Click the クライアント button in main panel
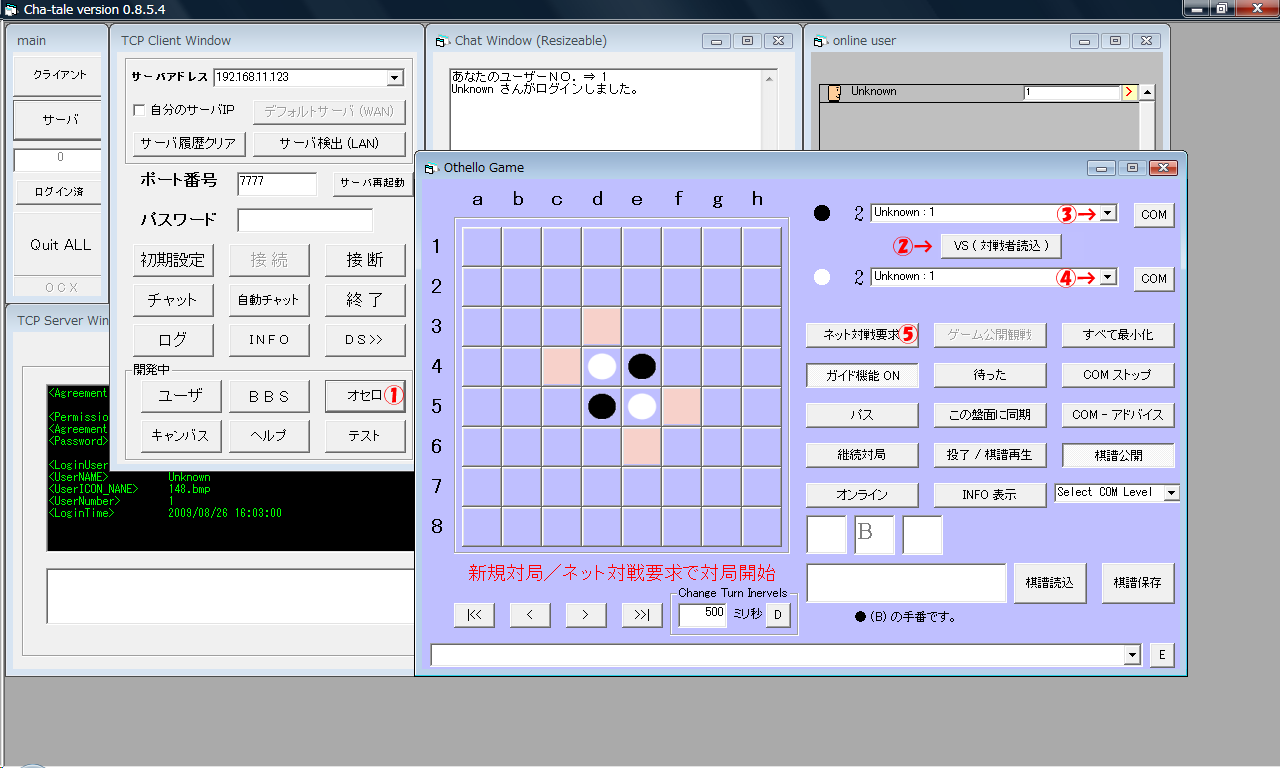The height and width of the screenshot is (768, 1280). click(x=59, y=75)
